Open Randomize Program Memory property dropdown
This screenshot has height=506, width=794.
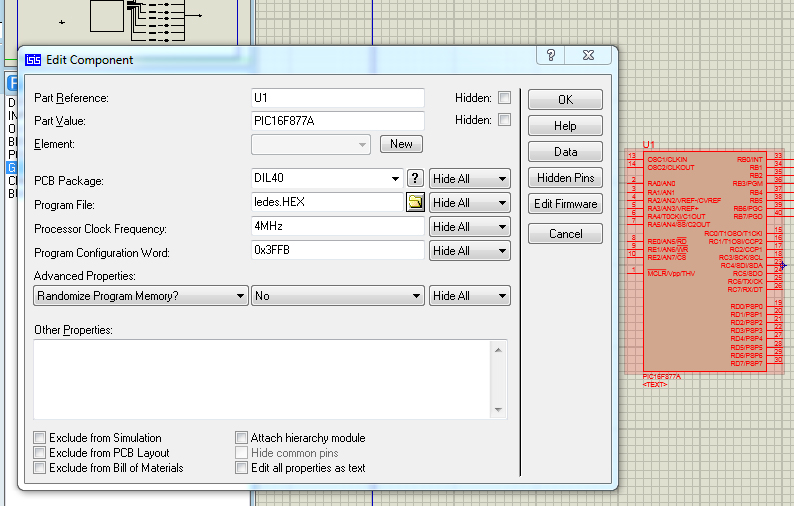pyautogui.click(x=141, y=296)
